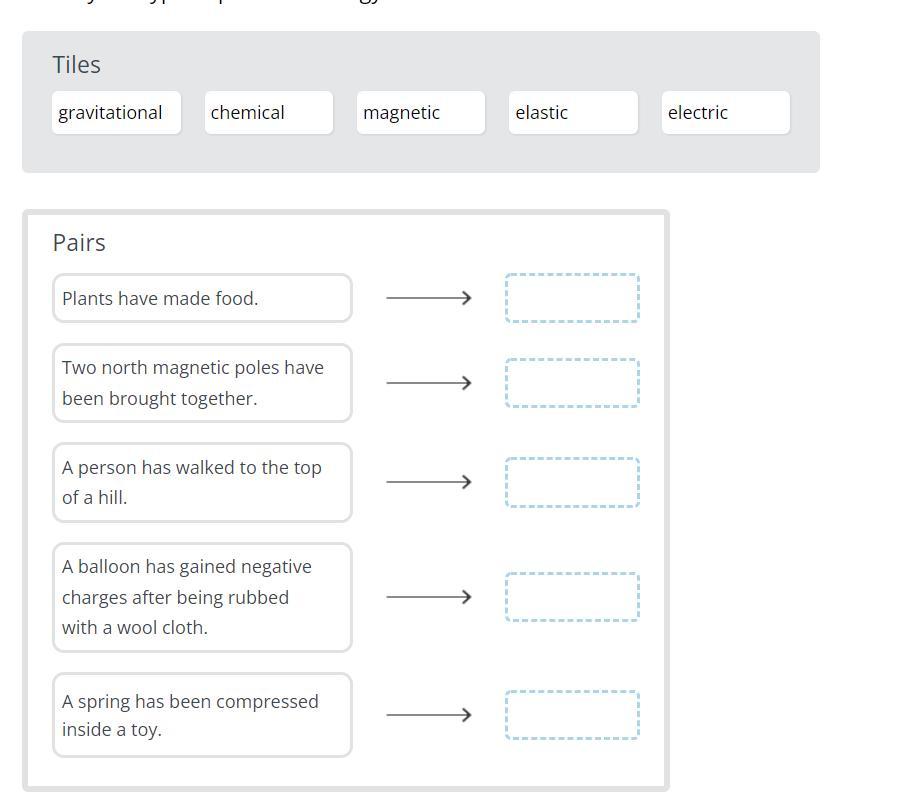Select the gravitational tile

pyautogui.click(x=116, y=113)
